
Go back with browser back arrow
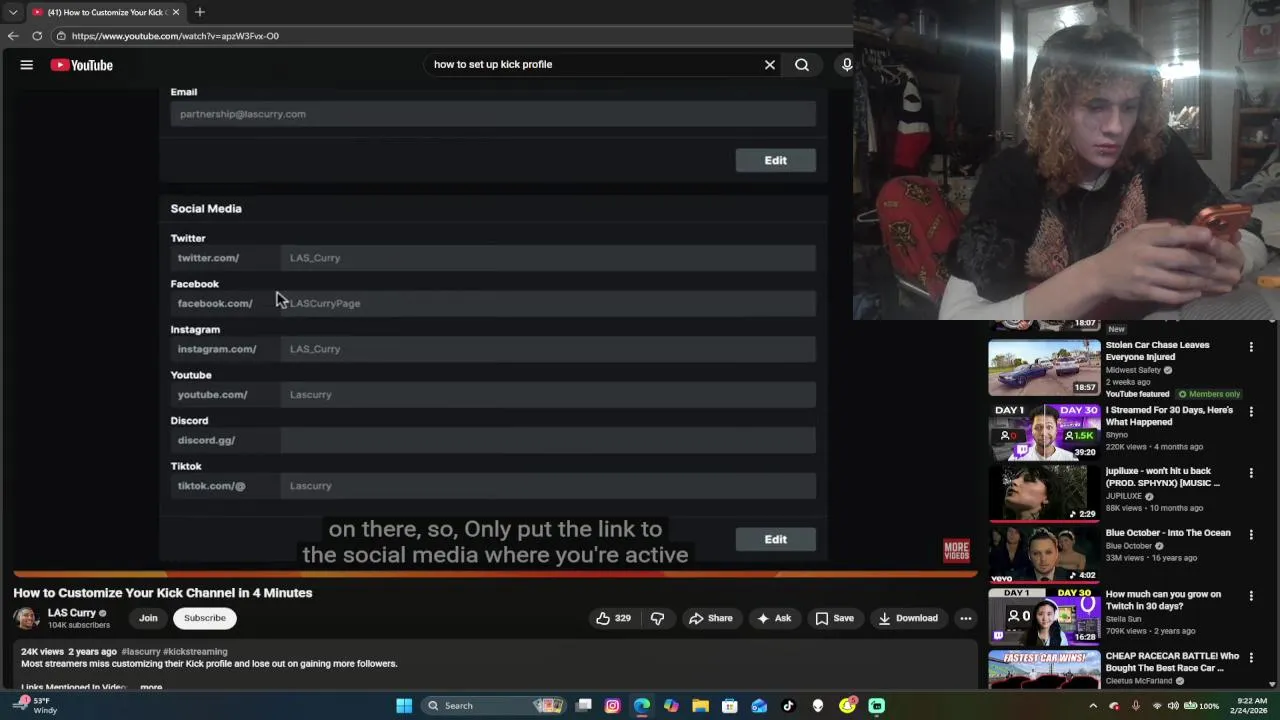coord(13,36)
